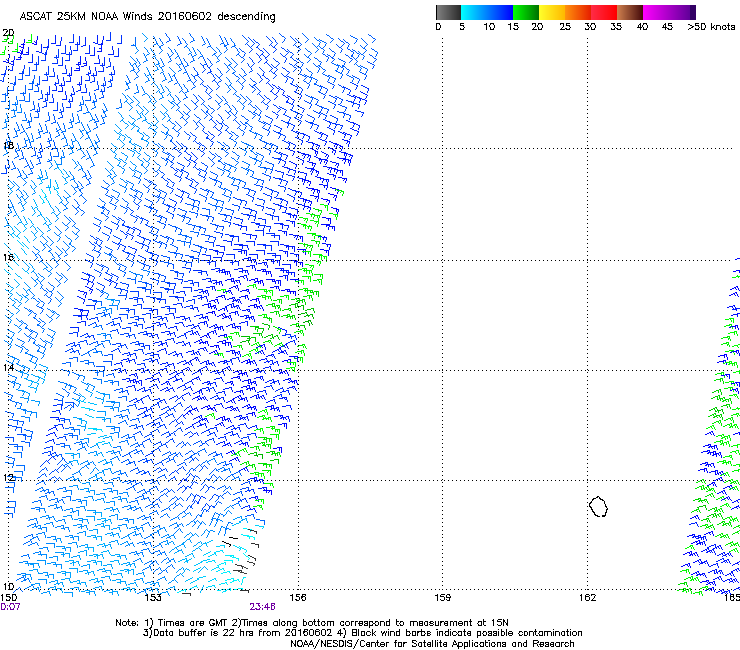Click the latitude label '20' on the left axis
Viewport: 740px width, 650px height.
coord(8,33)
